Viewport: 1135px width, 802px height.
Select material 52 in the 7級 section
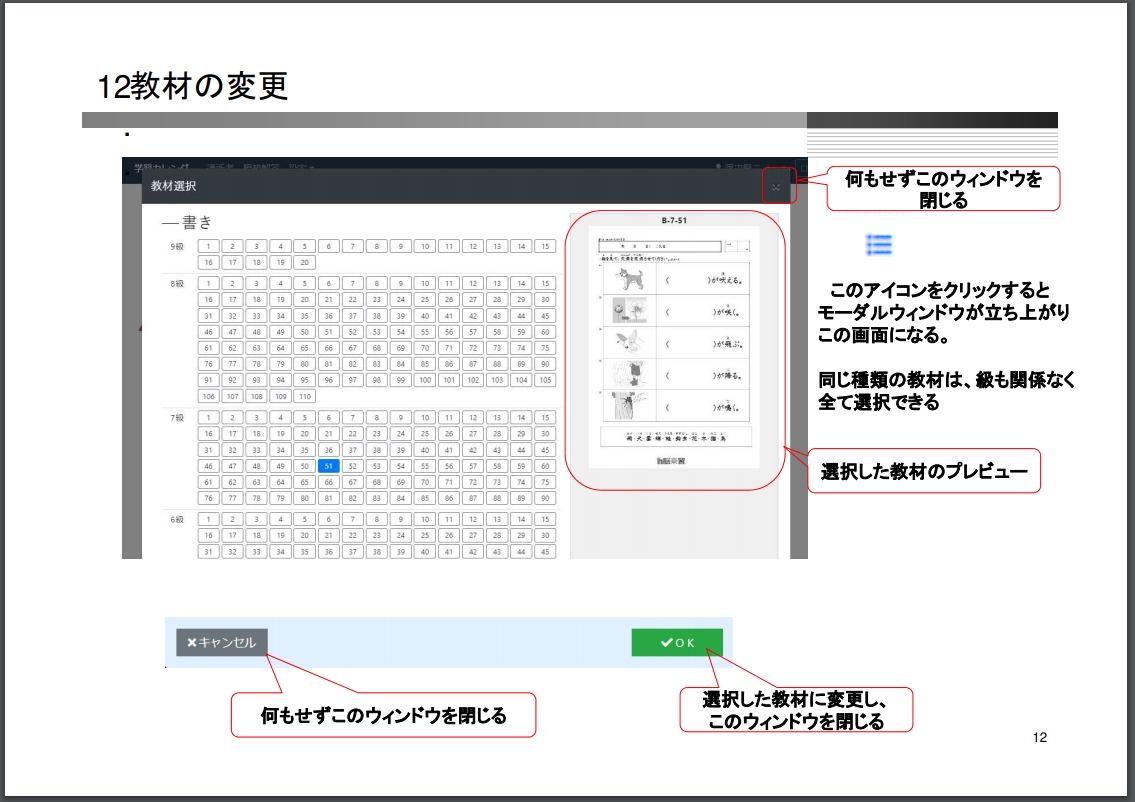click(x=353, y=466)
